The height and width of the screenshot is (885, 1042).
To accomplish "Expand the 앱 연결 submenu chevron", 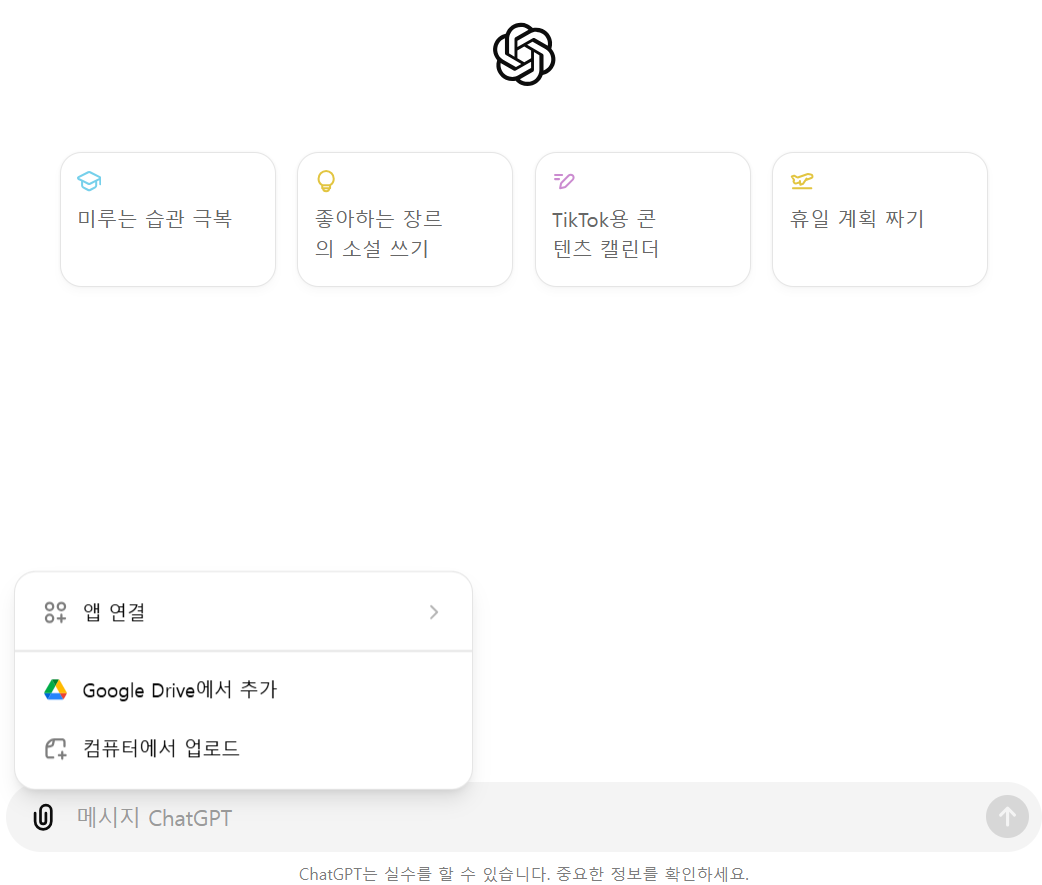I will [x=434, y=612].
